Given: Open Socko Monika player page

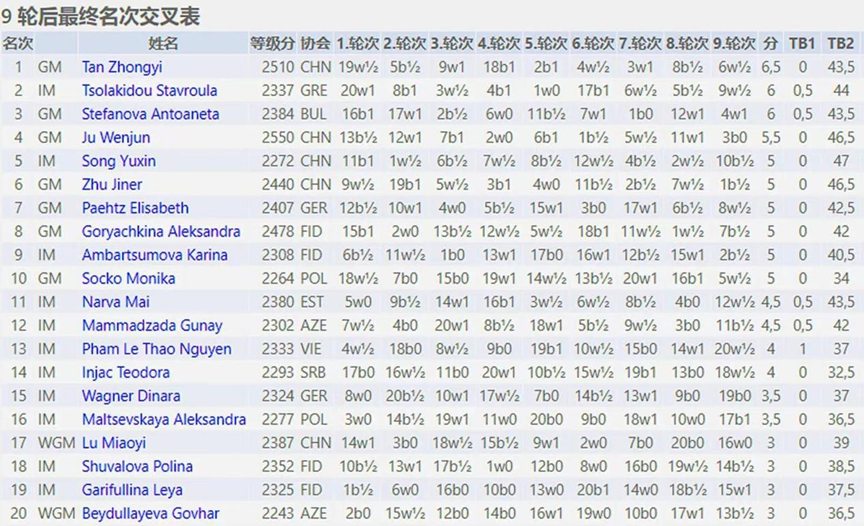Looking at the screenshot, I should [128, 279].
